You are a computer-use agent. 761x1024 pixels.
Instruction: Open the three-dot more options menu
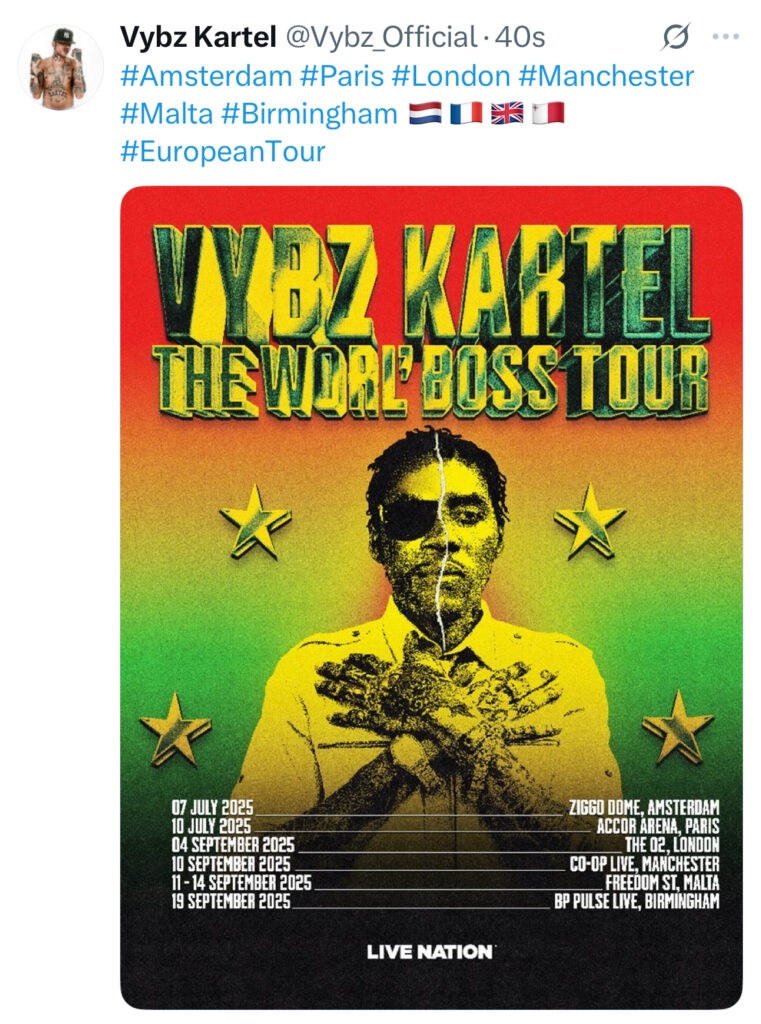726,37
